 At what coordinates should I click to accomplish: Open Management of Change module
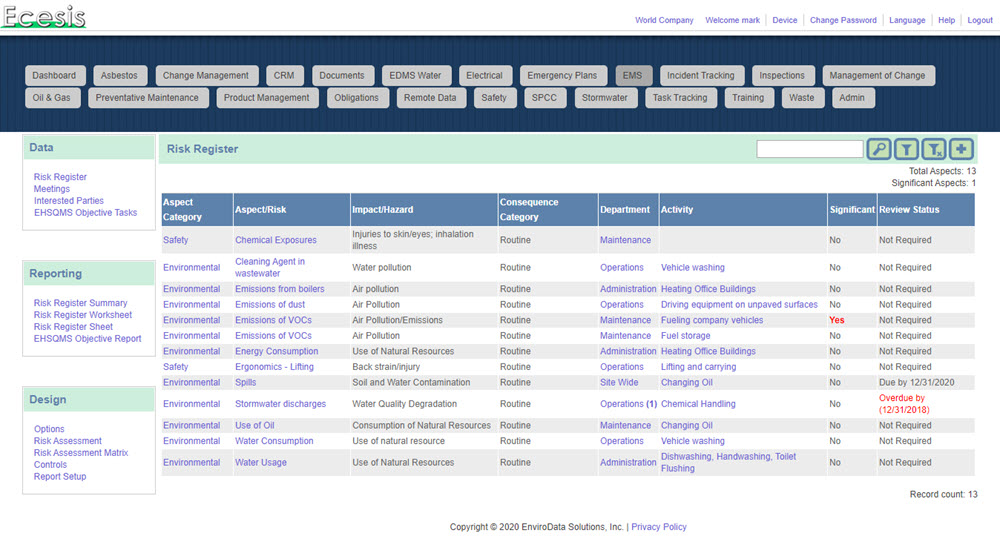[x=878, y=75]
